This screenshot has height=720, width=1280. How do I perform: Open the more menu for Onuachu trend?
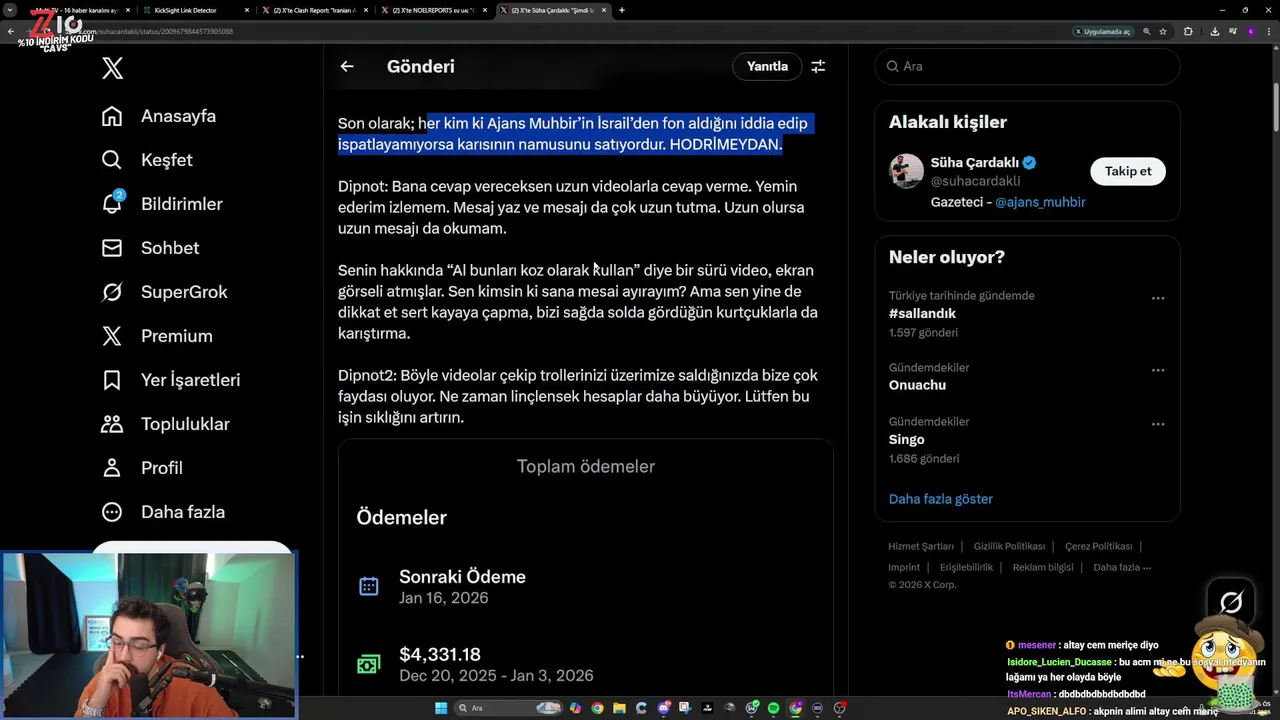coord(1158,370)
